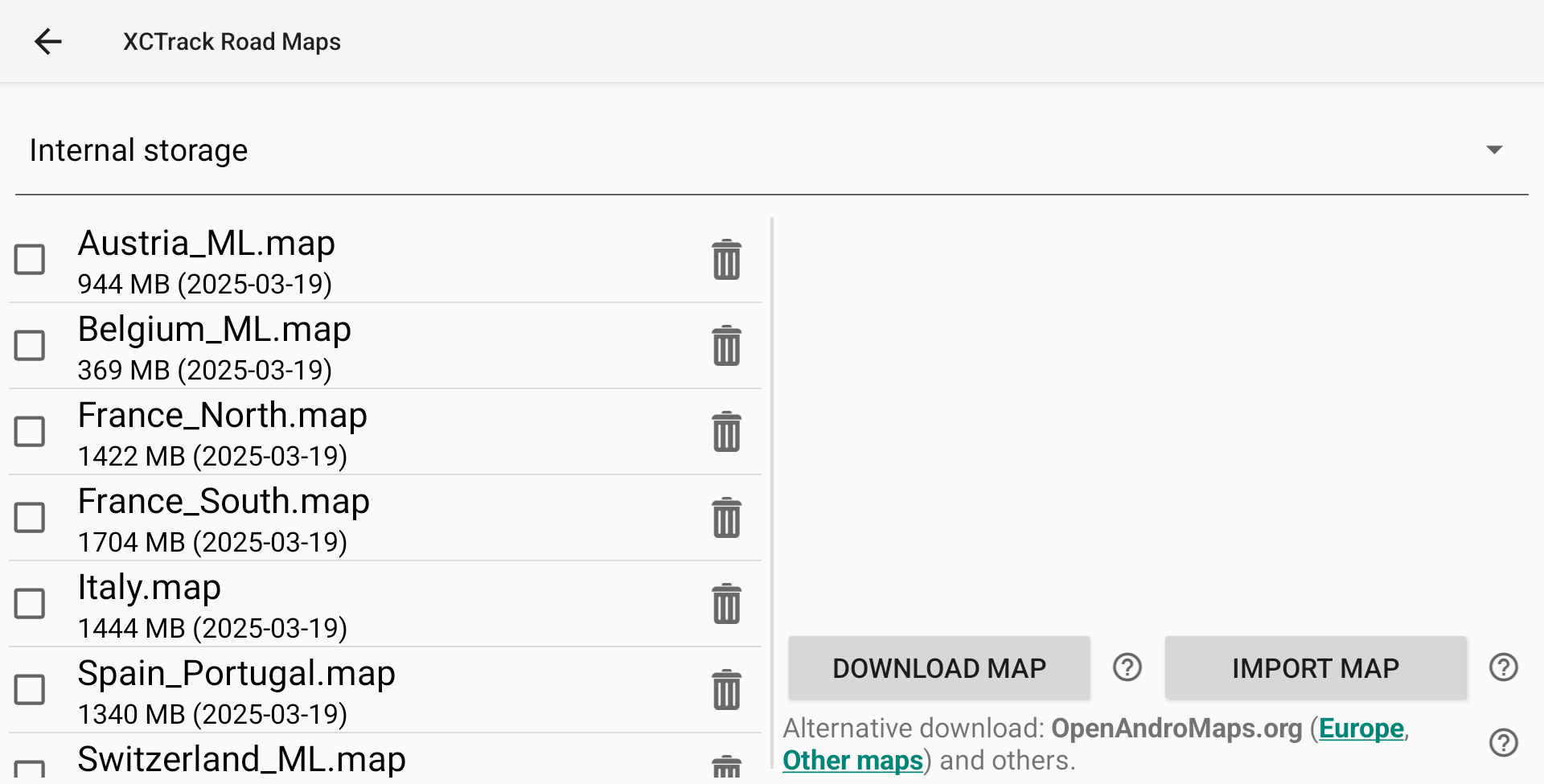Open the Internal storage dropdown
Image resolution: width=1544 pixels, height=784 pixels.
coord(771,150)
